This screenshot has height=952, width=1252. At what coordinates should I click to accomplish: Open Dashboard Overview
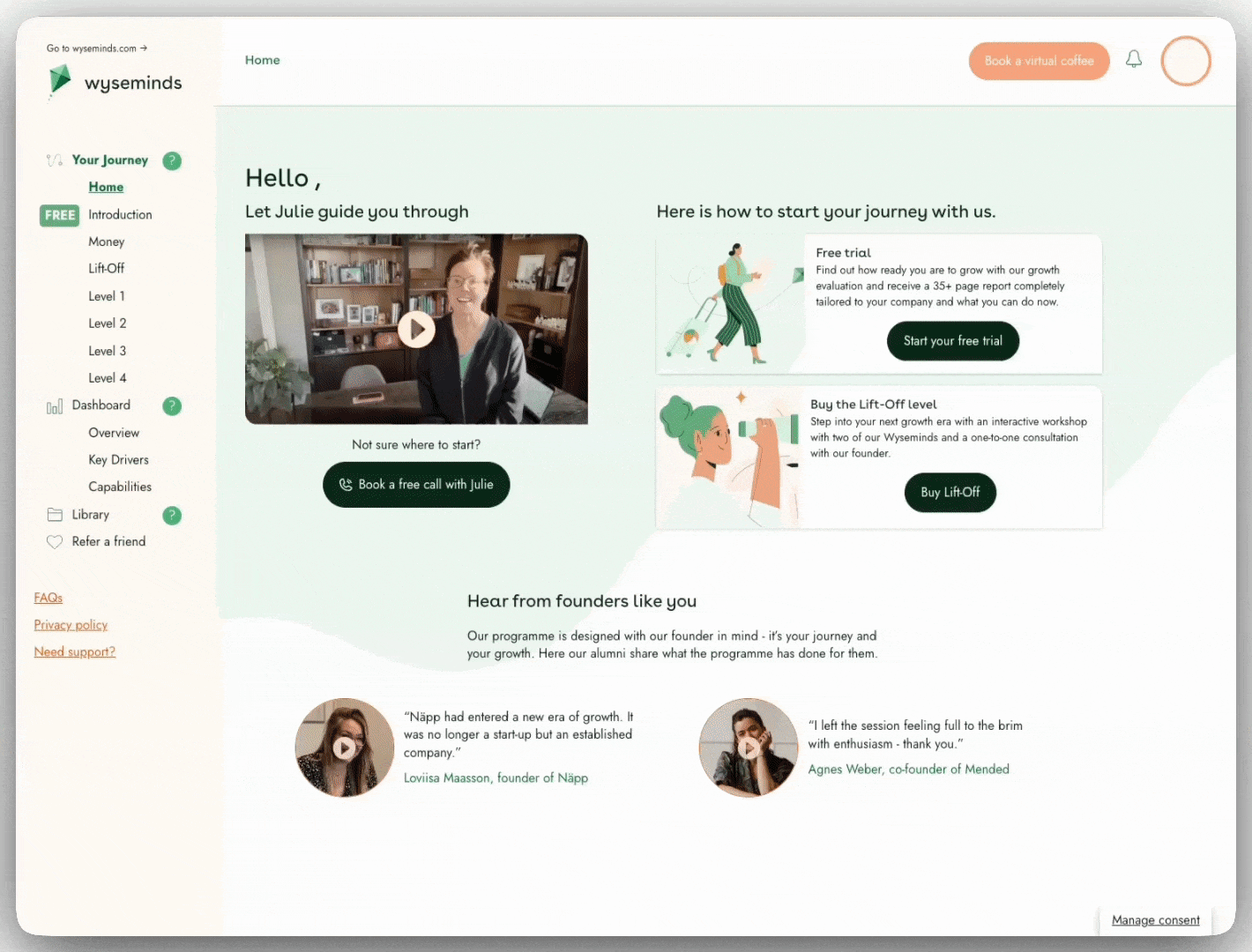114,433
